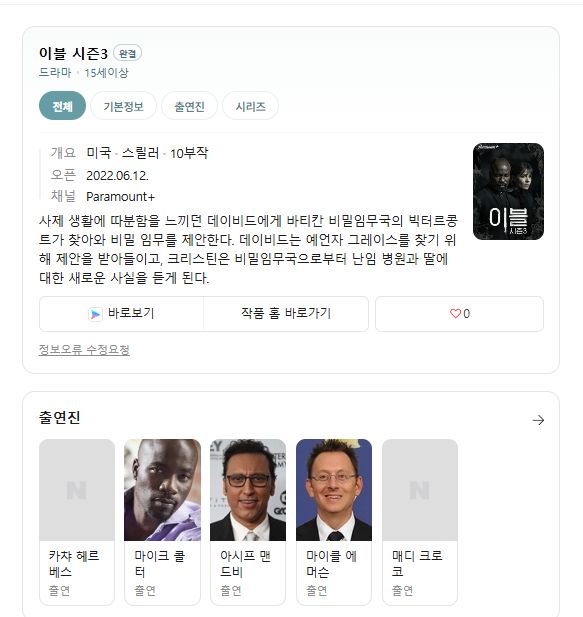Go to the 시리즈 tab
The width and height of the screenshot is (583, 617).
(251, 106)
